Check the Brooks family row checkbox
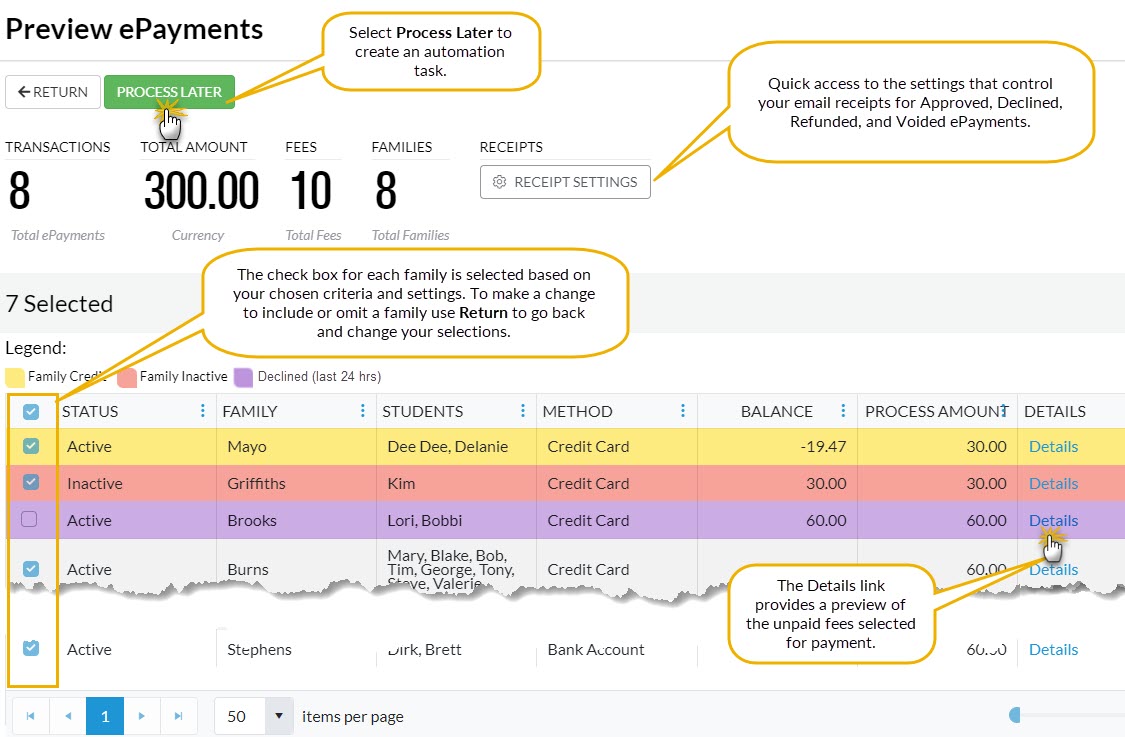 (31, 520)
